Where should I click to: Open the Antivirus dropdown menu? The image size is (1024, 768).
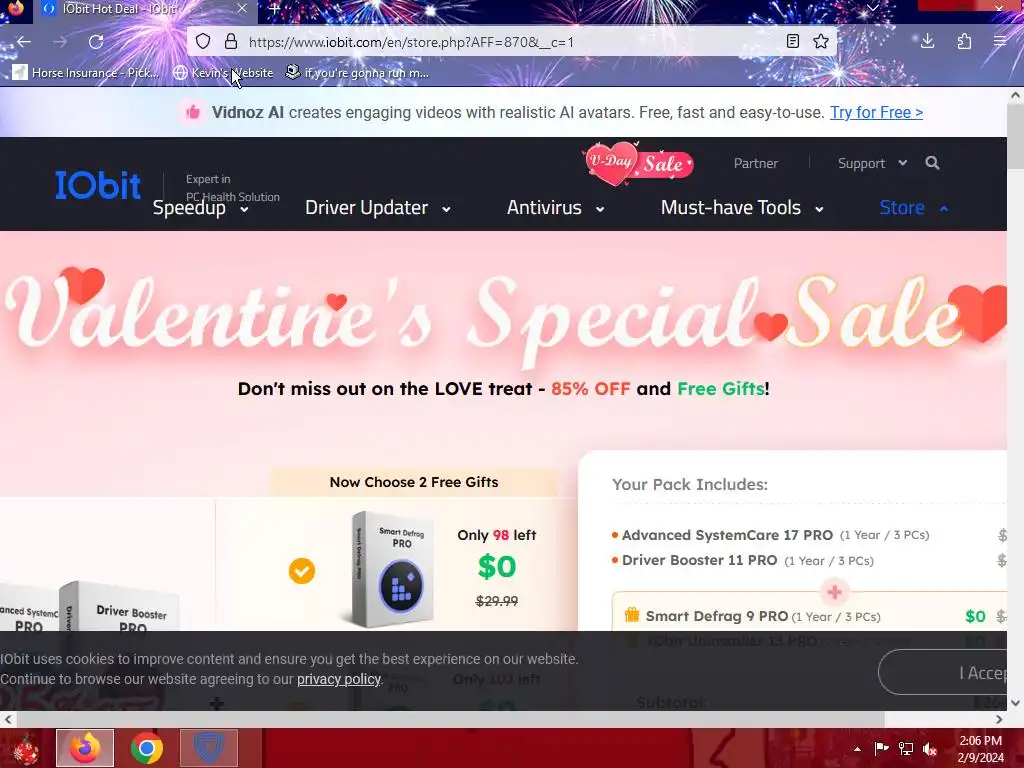tap(556, 208)
